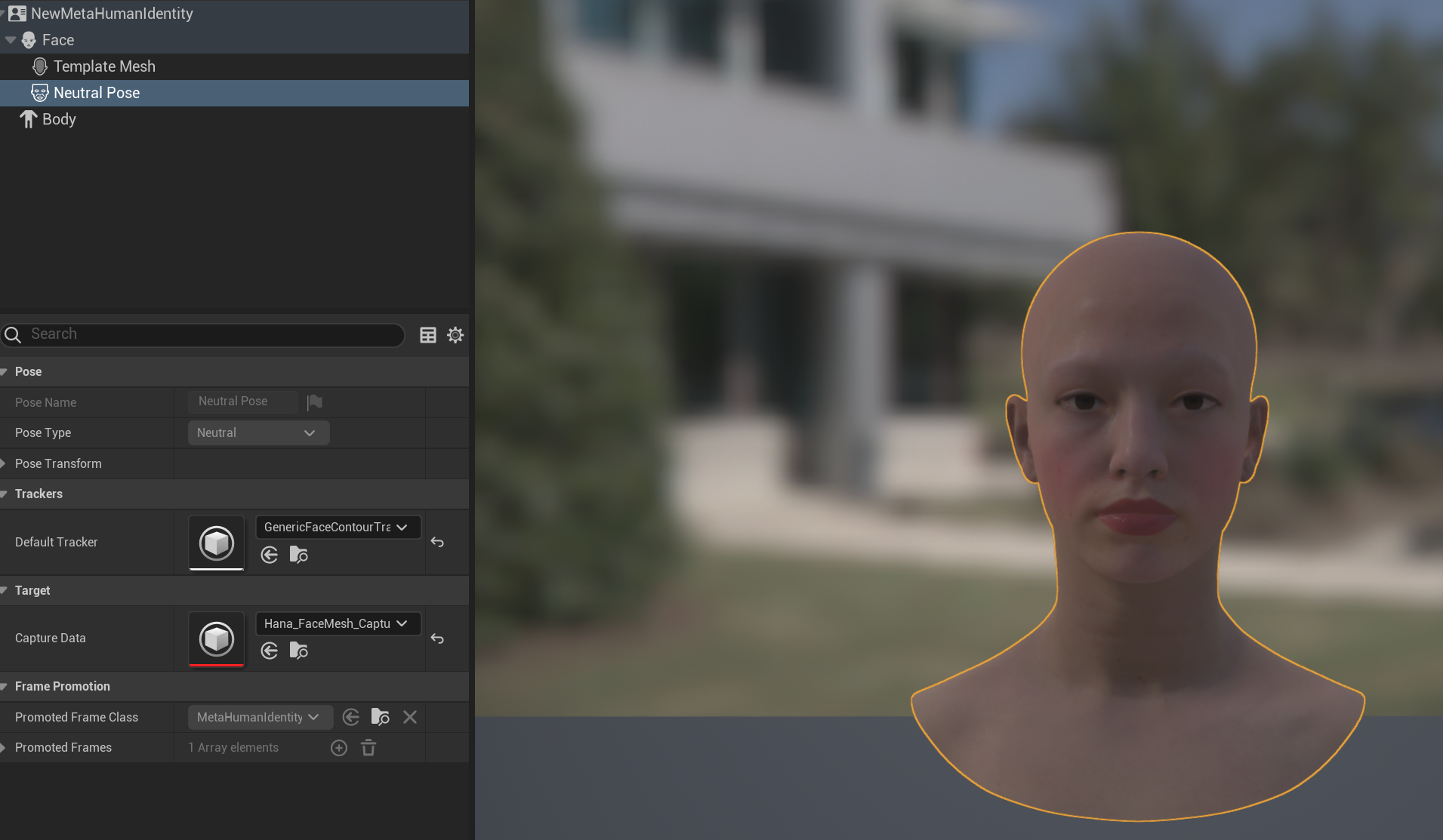Screen dimensions: 1443x840
Task: Click the 'Capture Data' property label
Action: (x=51, y=638)
